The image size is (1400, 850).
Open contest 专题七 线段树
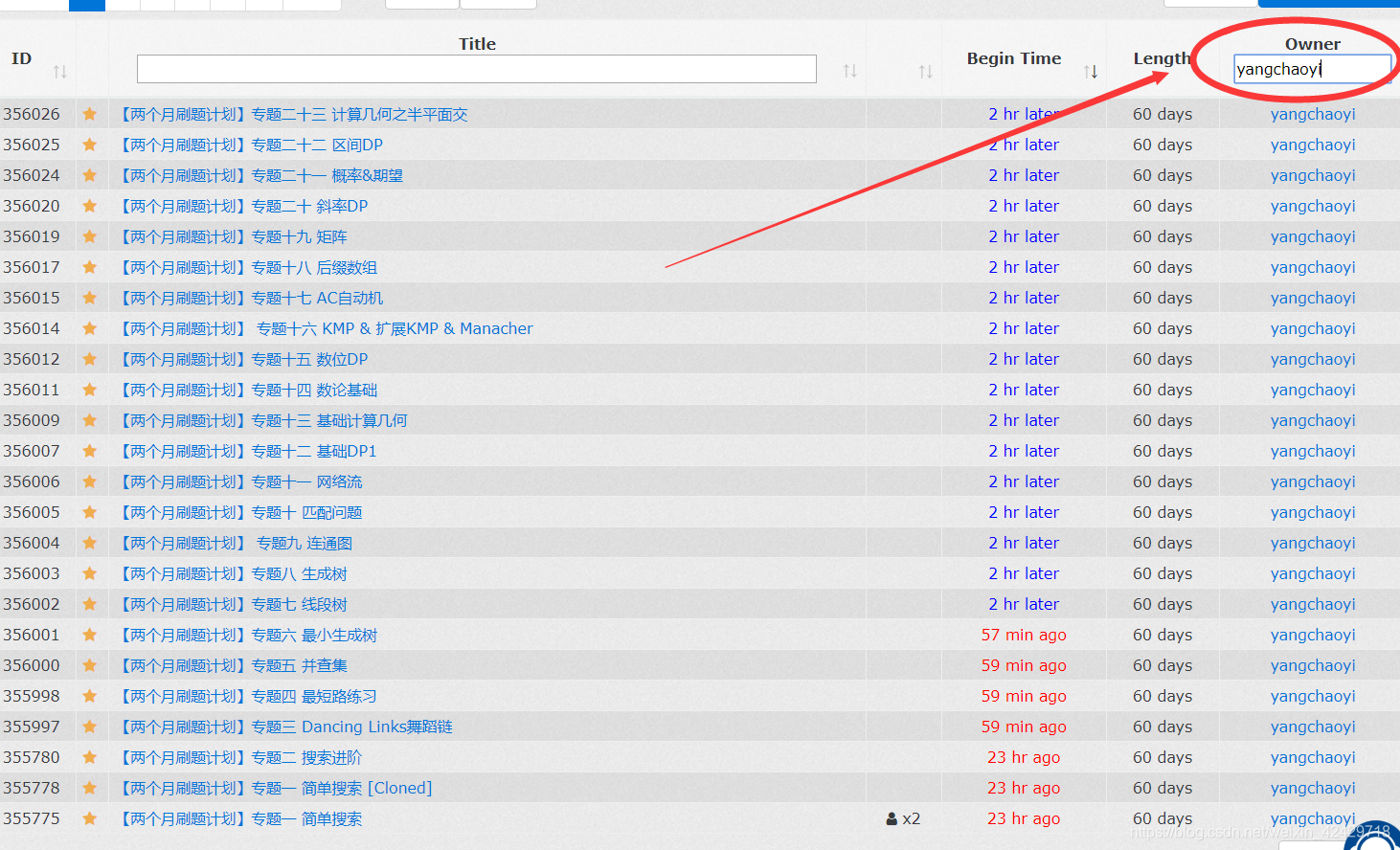pos(234,604)
